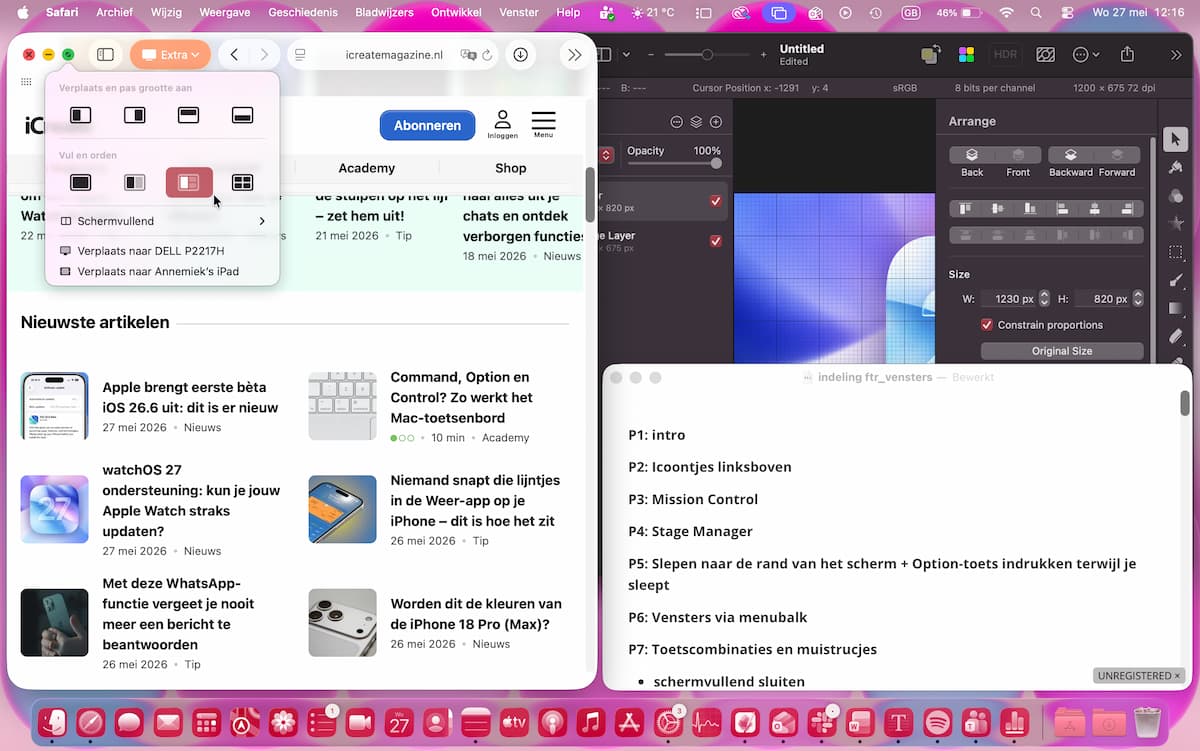This screenshot has width=1200, height=751.
Task: Go back in Safari
Action: point(234,55)
